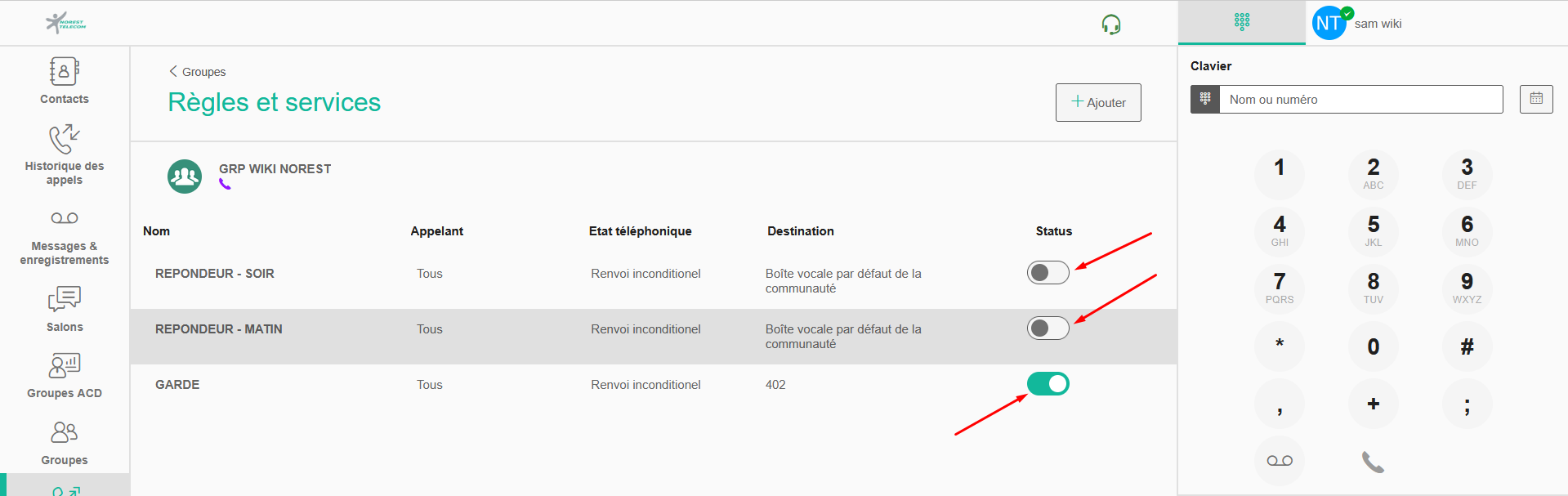Screen dimensions: 1568x496
Task: Click Renvoi inconditionel in the GARDE row
Action: pos(646,385)
